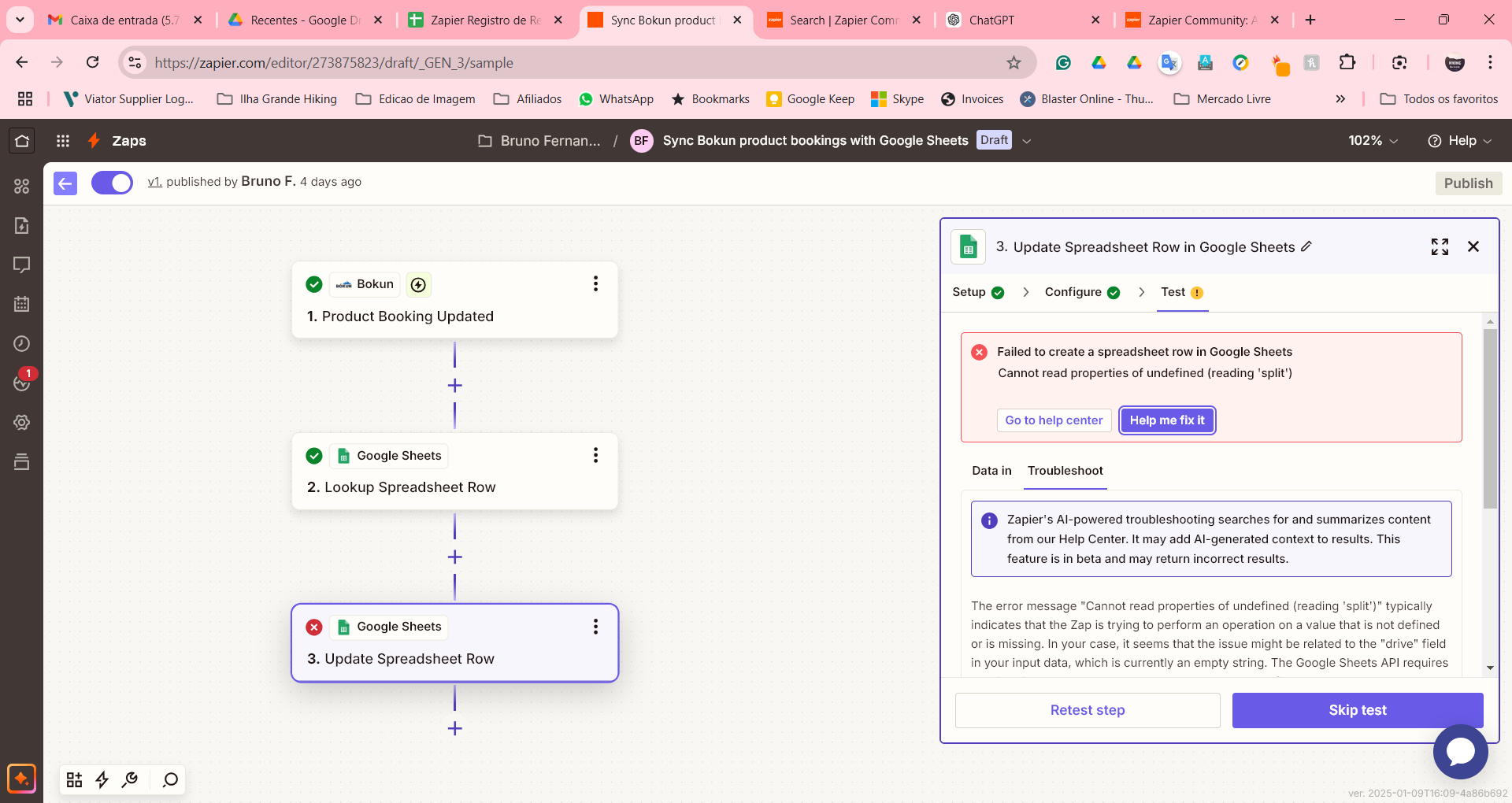Bookmark page with the star icon
Screen dimensions: 1512x803
[1014, 63]
